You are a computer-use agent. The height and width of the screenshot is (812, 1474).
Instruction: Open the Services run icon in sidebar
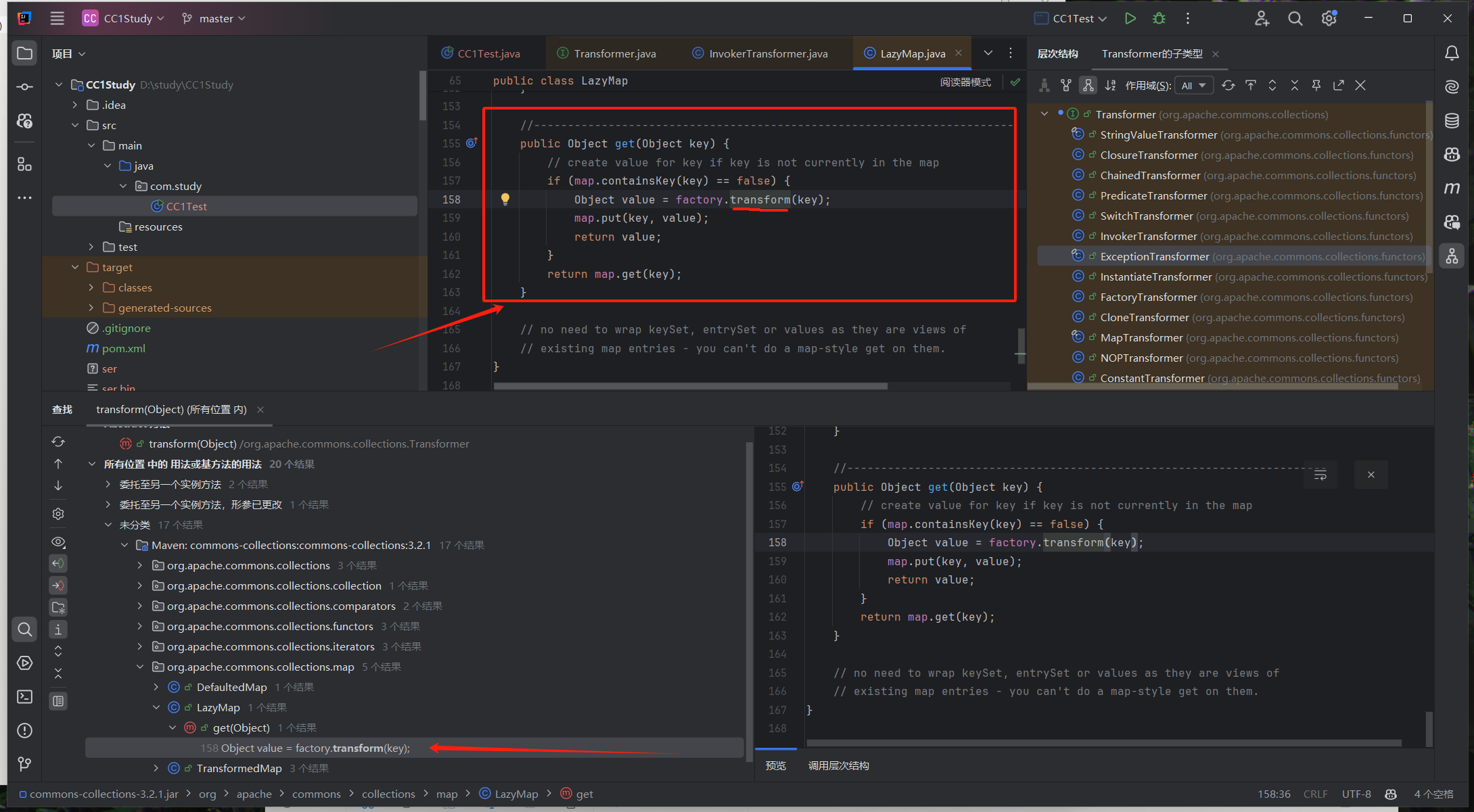24,663
